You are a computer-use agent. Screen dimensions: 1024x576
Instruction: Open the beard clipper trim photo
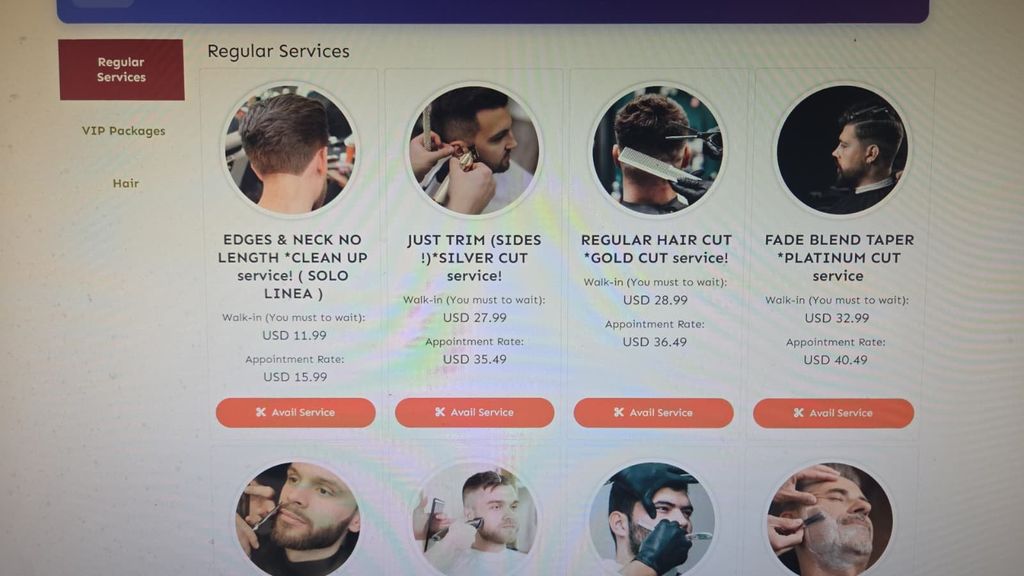pos(476,519)
